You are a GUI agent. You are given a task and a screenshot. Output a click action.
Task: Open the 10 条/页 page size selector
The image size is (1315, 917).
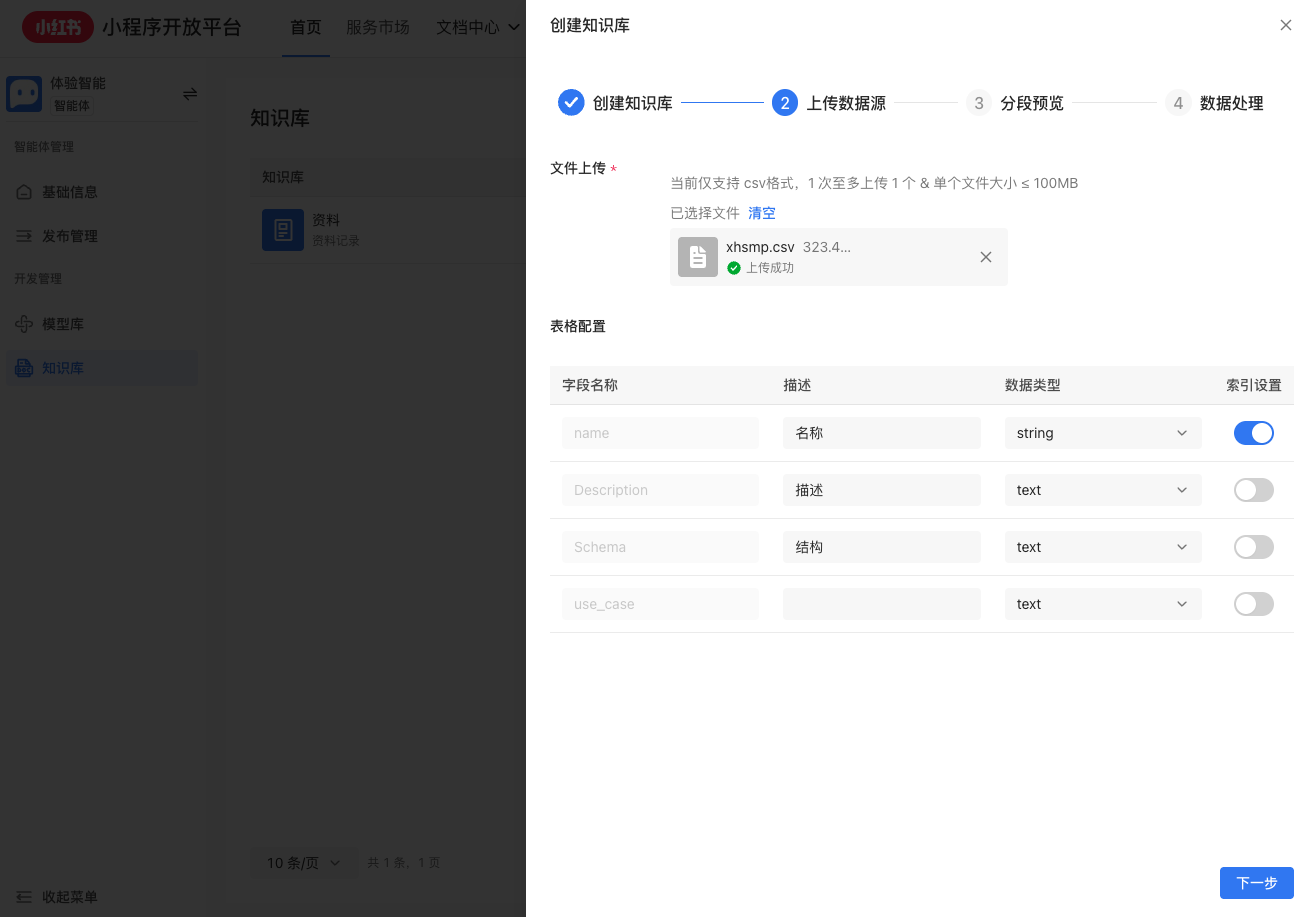tap(303, 861)
